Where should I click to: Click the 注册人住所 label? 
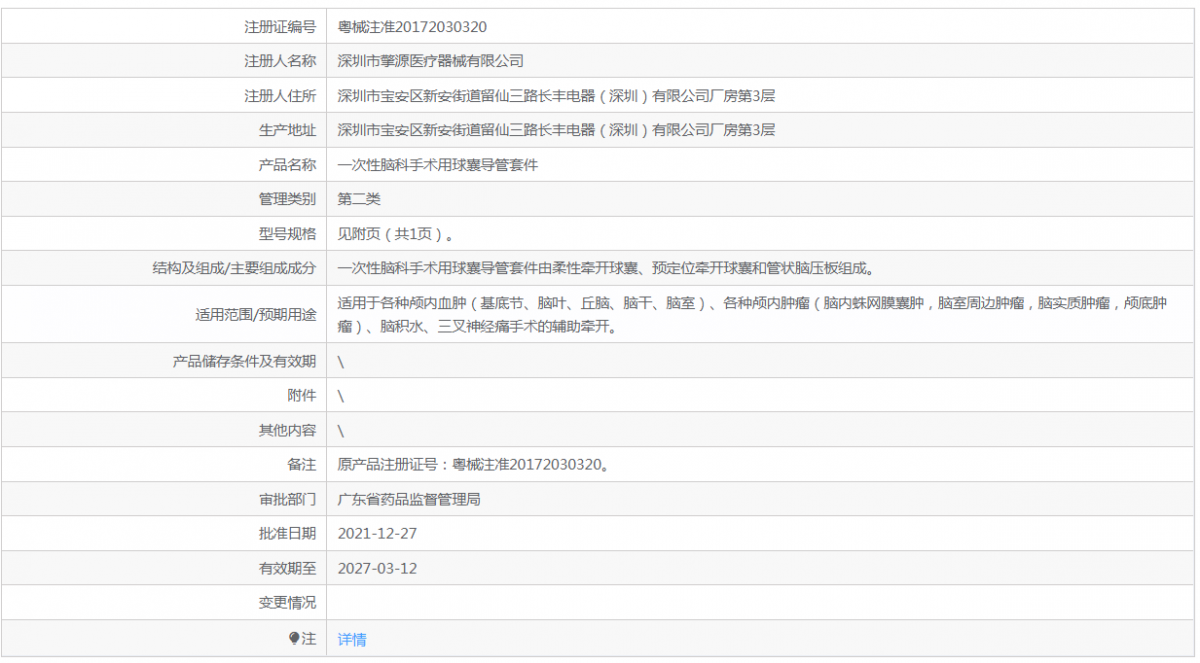(280, 96)
